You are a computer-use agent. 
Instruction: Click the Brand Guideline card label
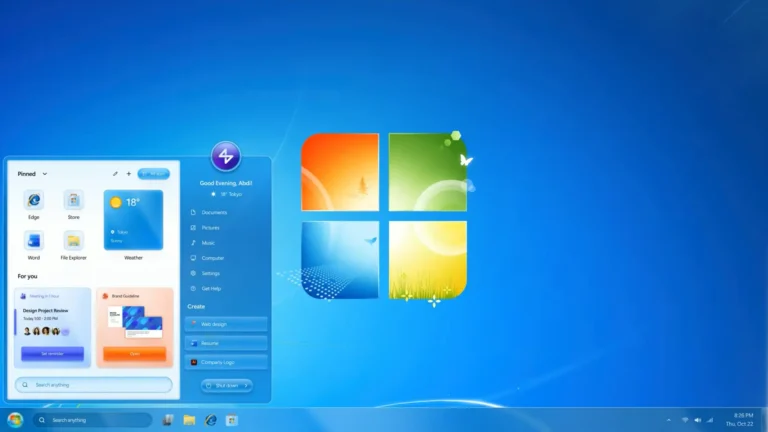click(x=125, y=296)
